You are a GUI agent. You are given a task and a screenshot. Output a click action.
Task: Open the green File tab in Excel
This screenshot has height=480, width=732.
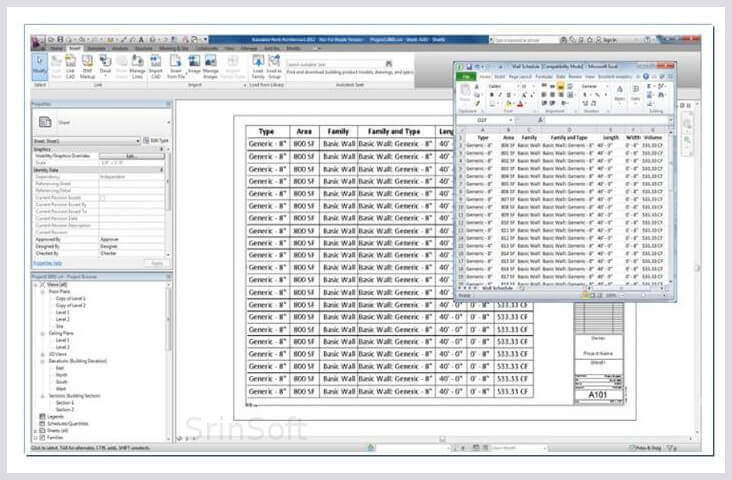(x=466, y=76)
